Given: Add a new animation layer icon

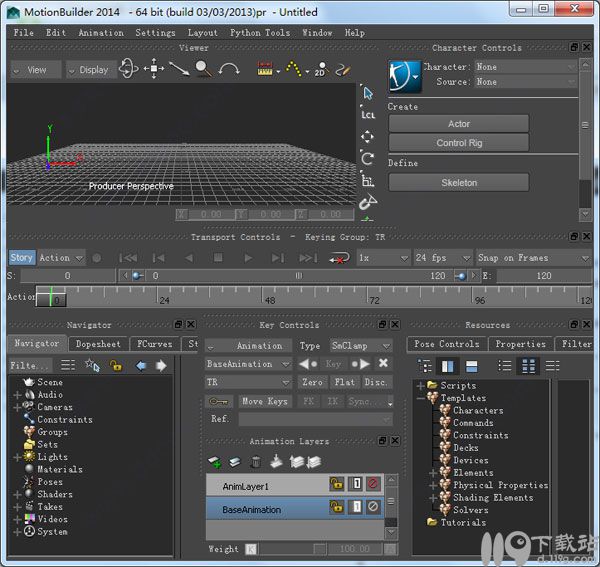Looking at the screenshot, I should pyautogui.click(x=215, y=462).
